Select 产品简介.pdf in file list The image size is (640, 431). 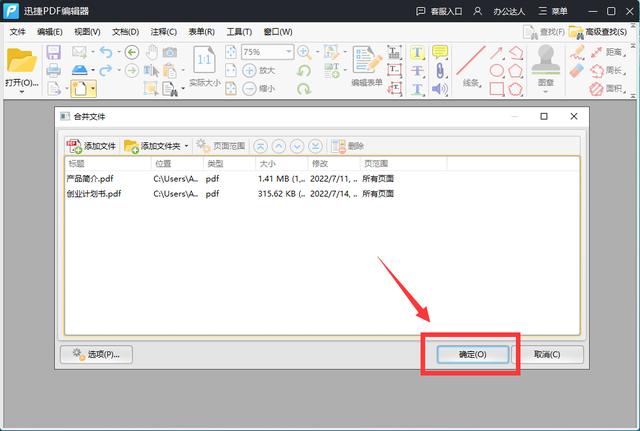[x=90, y=178]
